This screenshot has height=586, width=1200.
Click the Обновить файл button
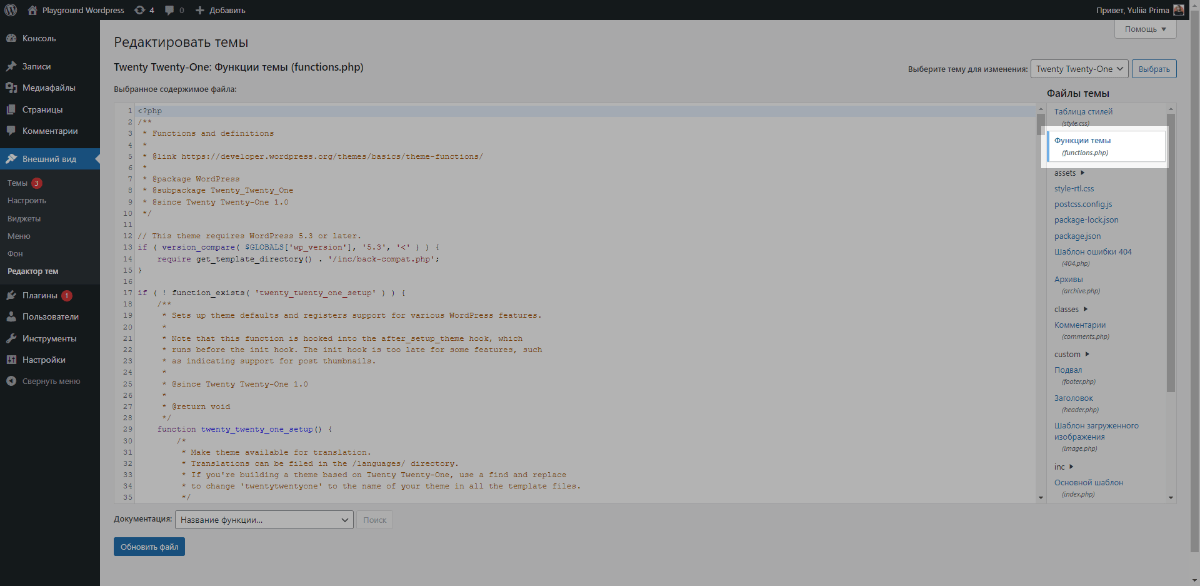point(149,547)
